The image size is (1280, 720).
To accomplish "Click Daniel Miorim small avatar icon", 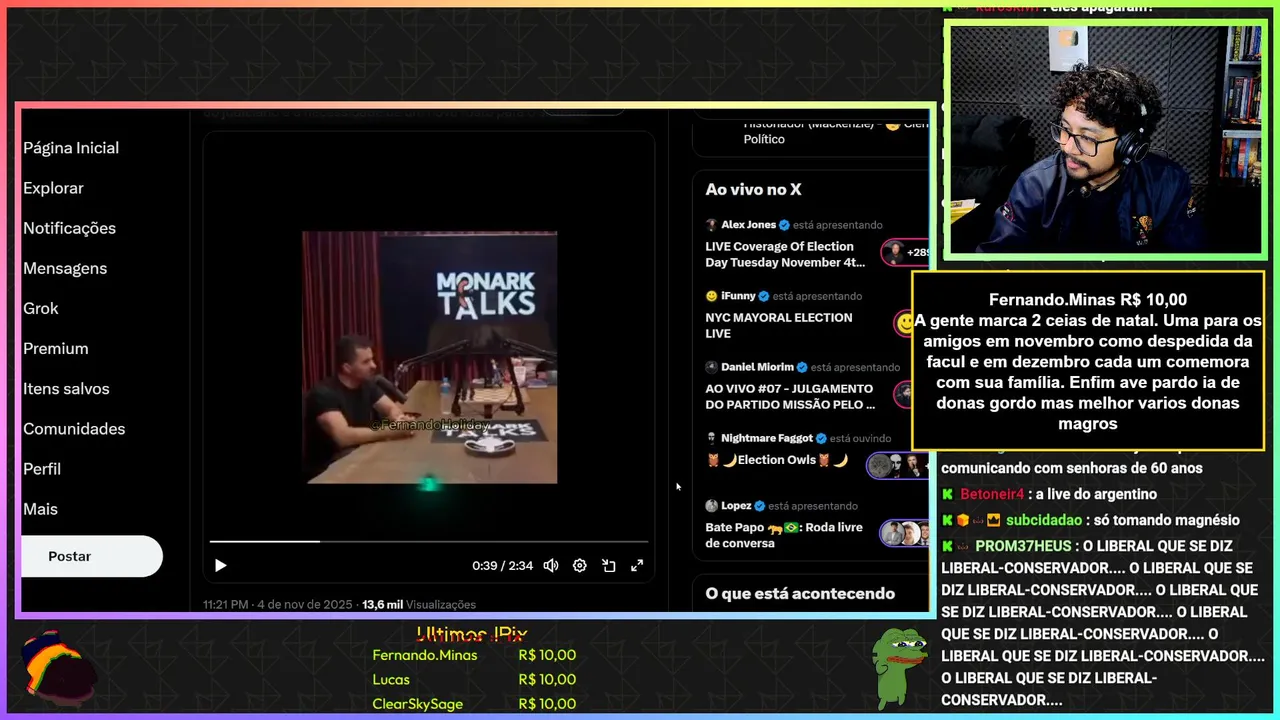I will [x=712, y=367].
